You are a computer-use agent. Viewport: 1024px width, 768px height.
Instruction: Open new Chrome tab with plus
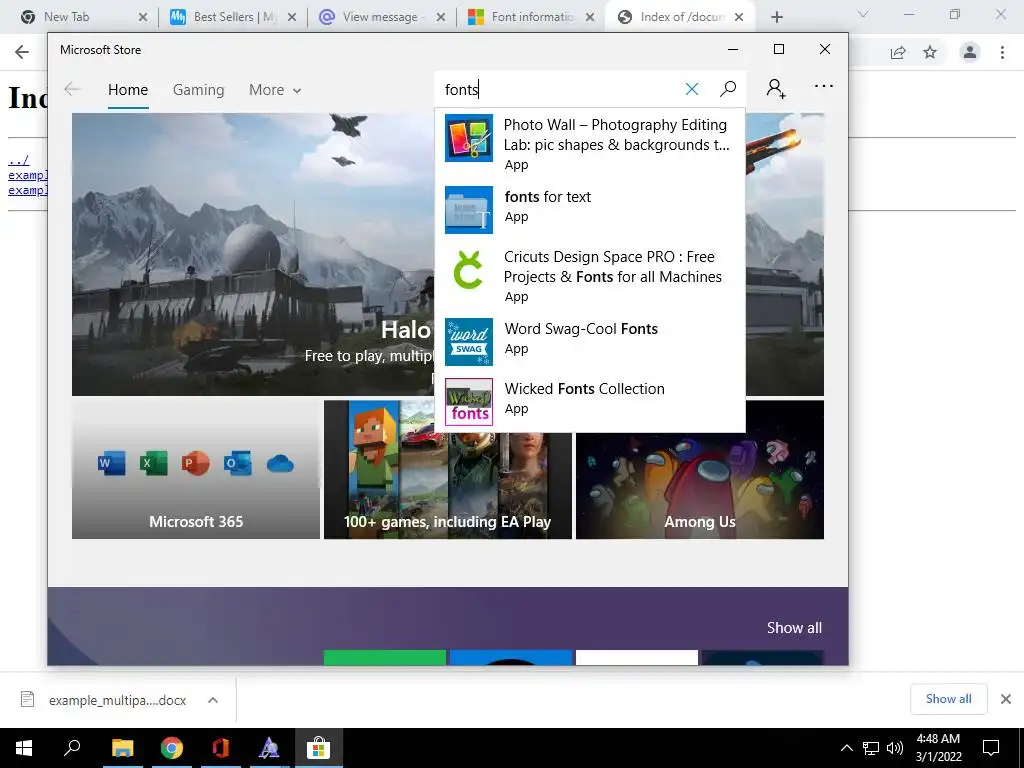[776, 17]
